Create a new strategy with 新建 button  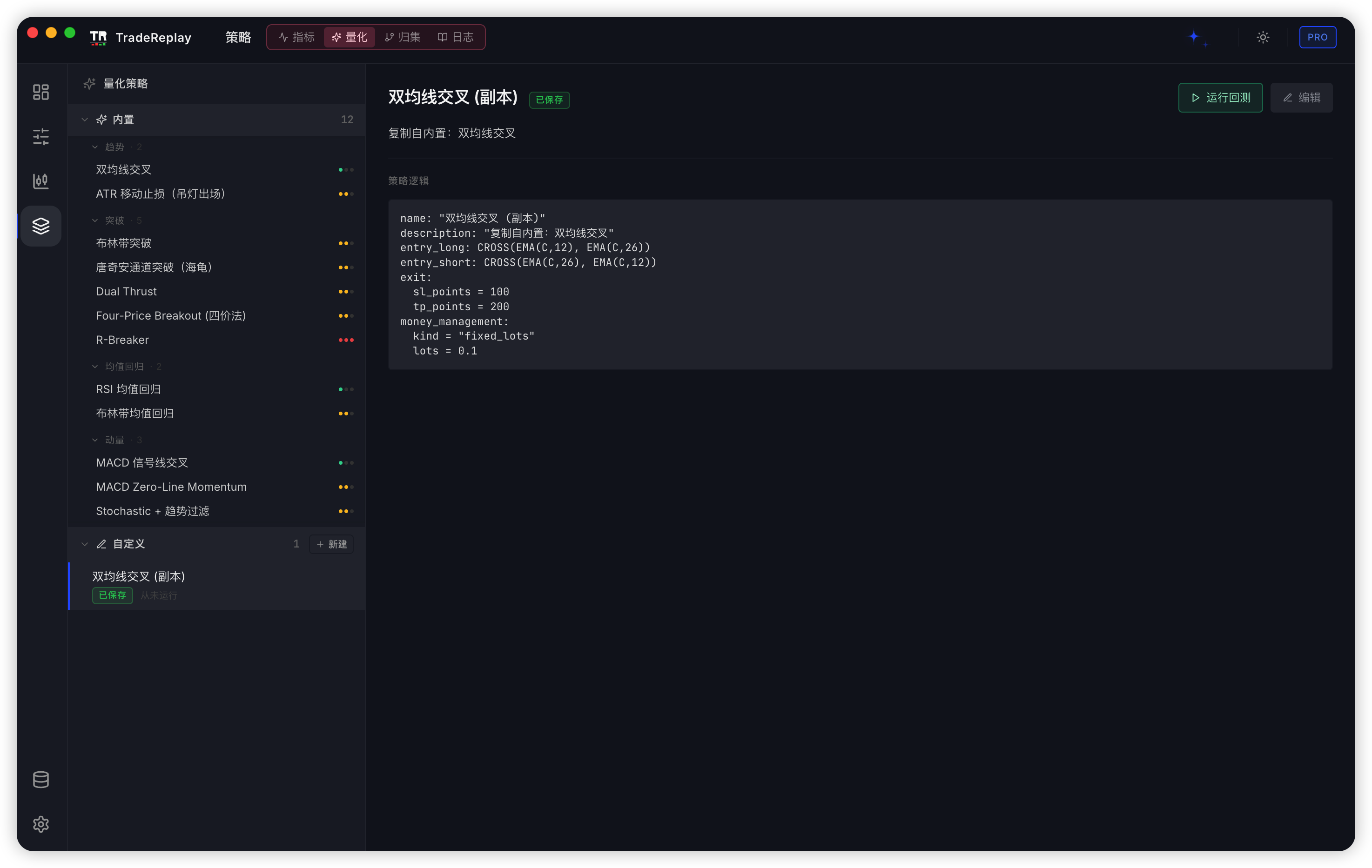[331, 544]
